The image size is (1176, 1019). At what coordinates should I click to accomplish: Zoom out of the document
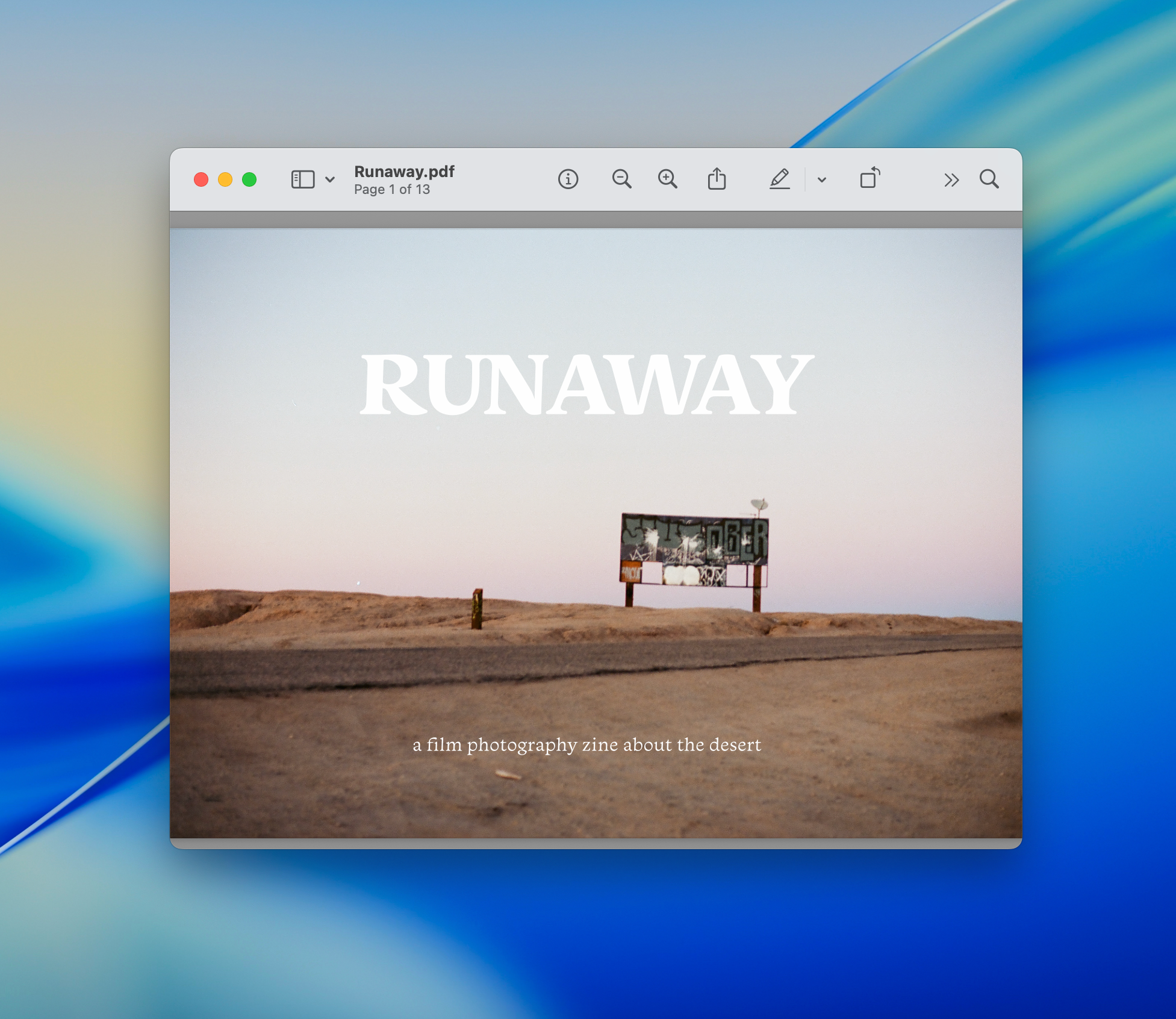pyautogui.click(x=623, y=179)
